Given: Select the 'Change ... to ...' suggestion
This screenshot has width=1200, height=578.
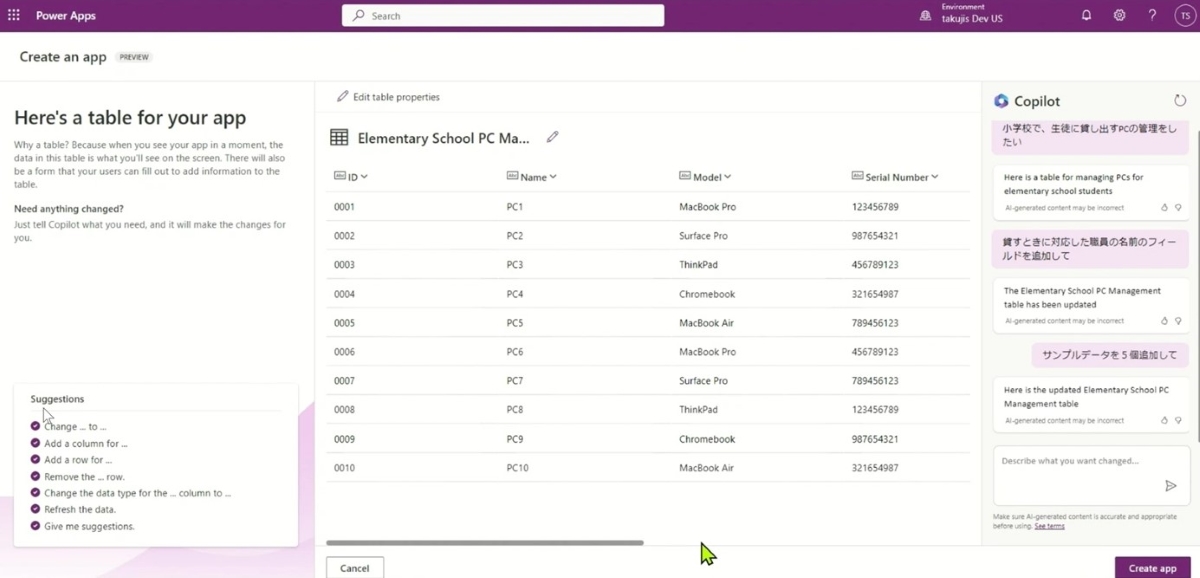Looking at the screenshot, I should (x=75, y=427).
